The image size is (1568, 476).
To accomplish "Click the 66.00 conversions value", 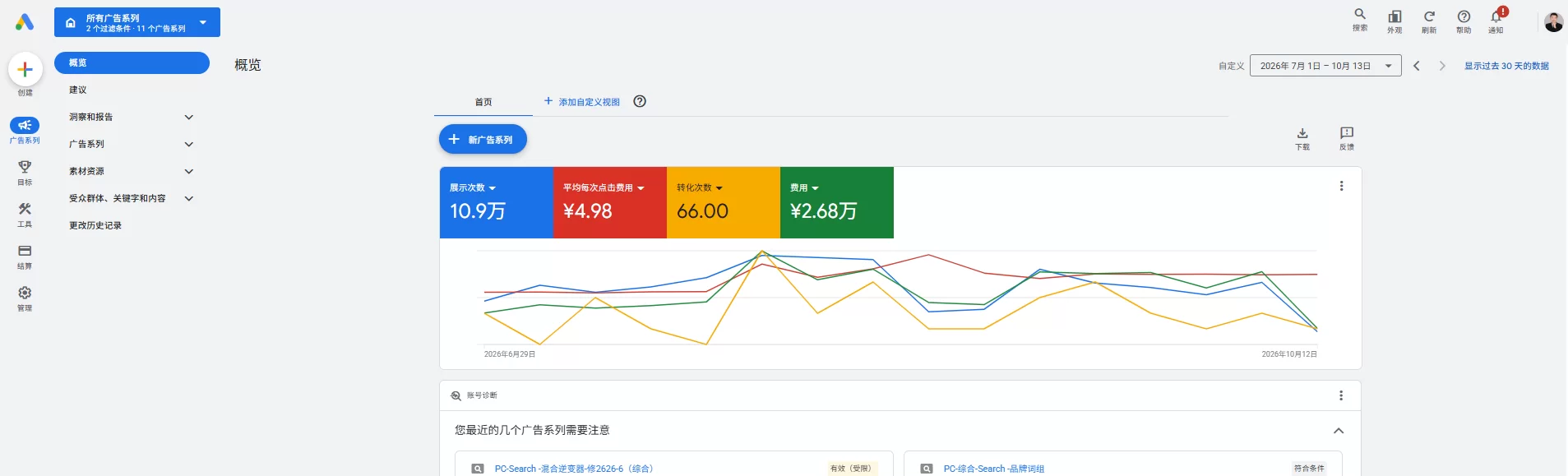I will (702, 211).
